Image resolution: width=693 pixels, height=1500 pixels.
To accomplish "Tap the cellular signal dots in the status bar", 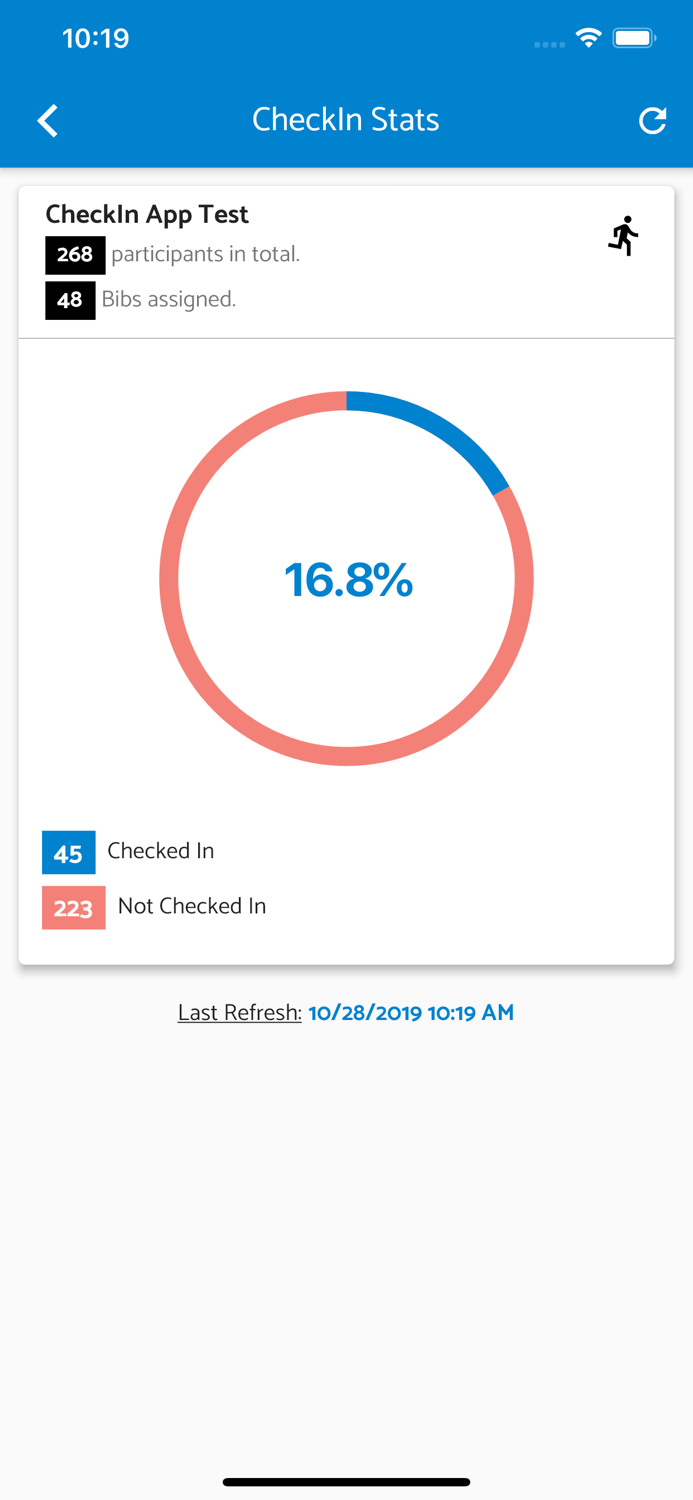I will 549,44.
